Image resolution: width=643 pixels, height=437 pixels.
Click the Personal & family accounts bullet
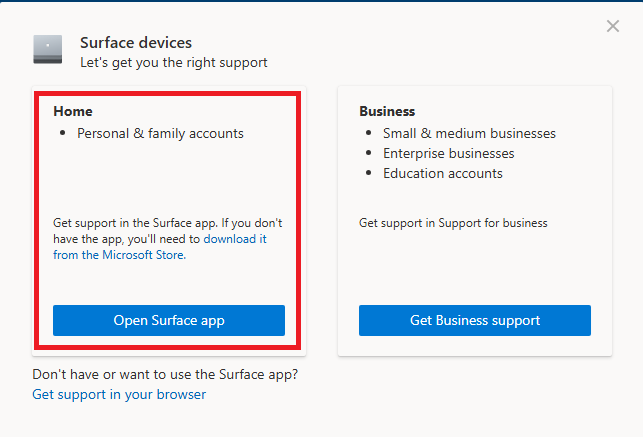tap(160, 133)
